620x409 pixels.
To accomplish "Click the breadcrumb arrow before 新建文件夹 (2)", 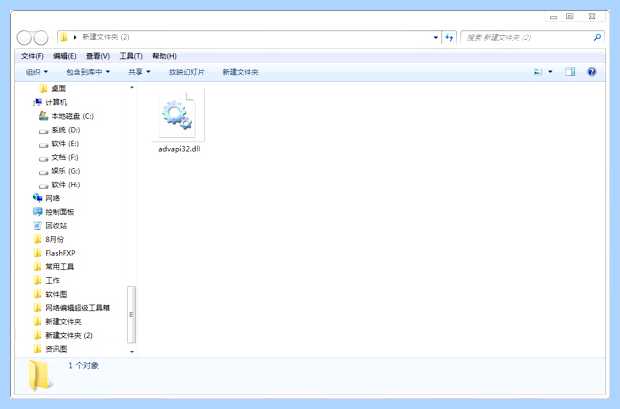I will [75, 37].
